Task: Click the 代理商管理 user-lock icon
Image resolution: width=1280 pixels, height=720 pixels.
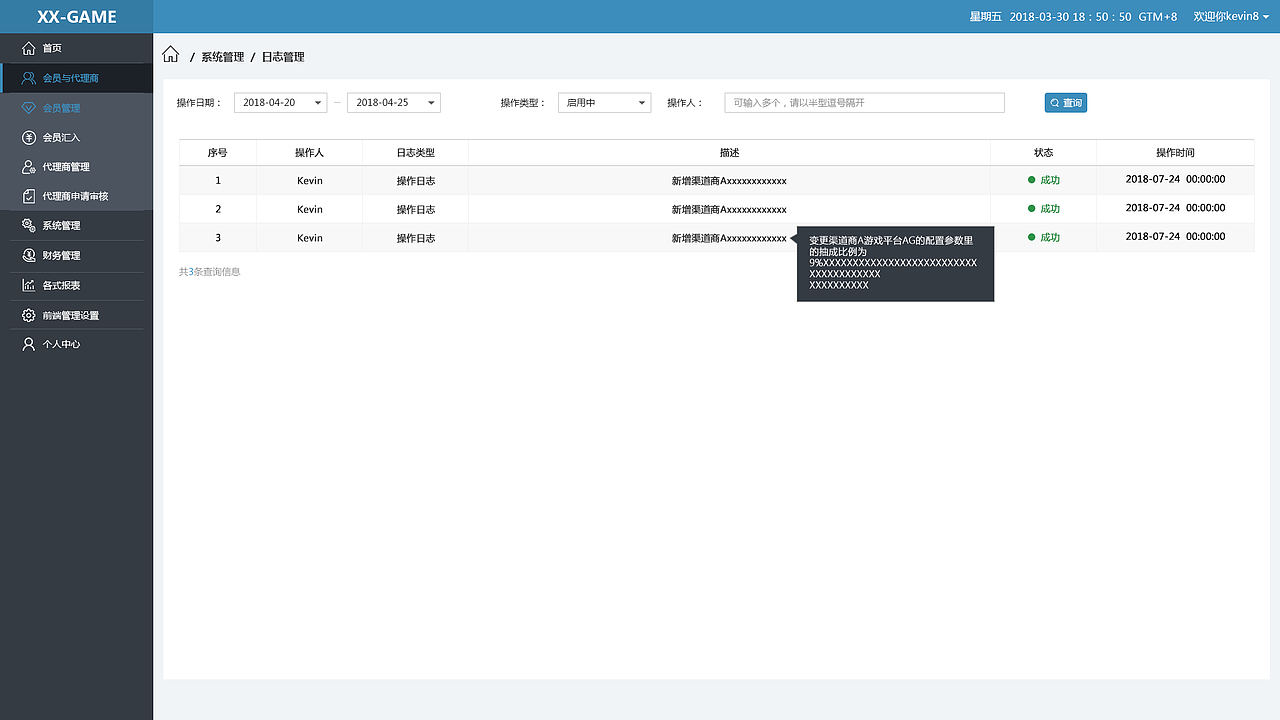Action: (28, 167)
